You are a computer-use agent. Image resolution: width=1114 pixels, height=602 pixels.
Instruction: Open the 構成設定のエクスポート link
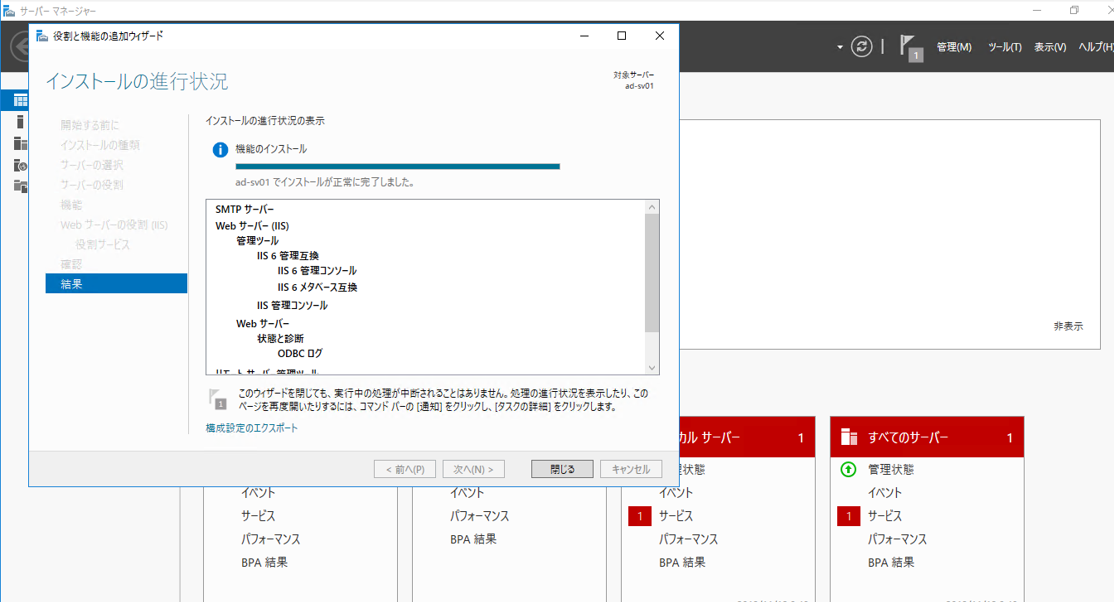252,428
